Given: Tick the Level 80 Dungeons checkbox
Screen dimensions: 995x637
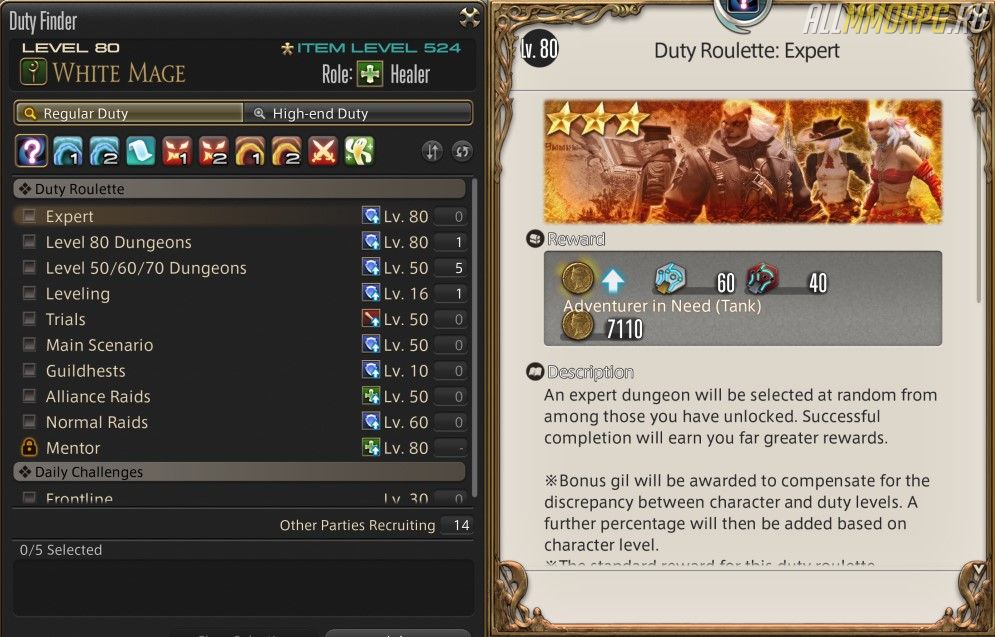Looking at the screenshot, I should tap(29, 242).
